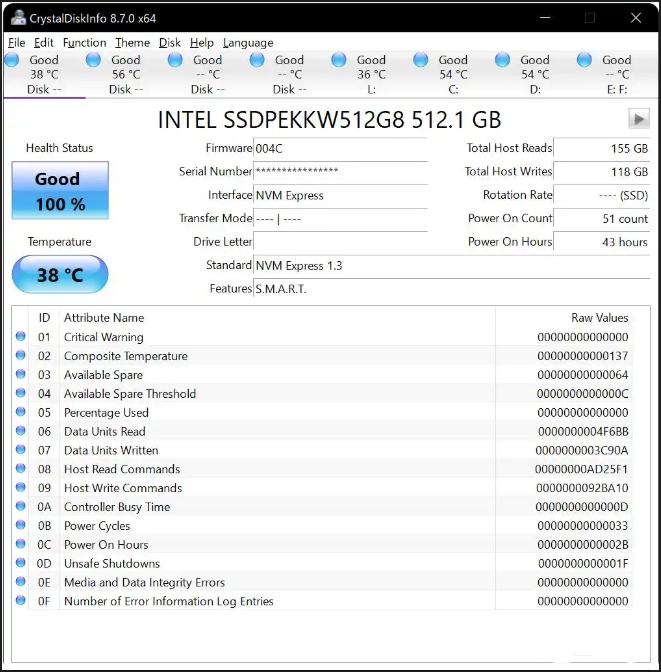Click Power On Hours value 43 hours
Image resolution: width=661 pixels, height=672 pixels.
(602, 242)
